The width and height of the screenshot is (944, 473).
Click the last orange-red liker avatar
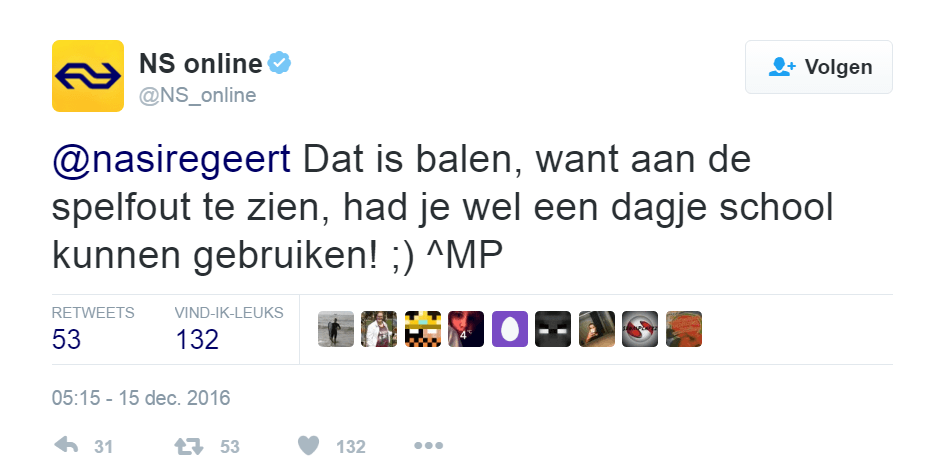[x=684, y=329]
